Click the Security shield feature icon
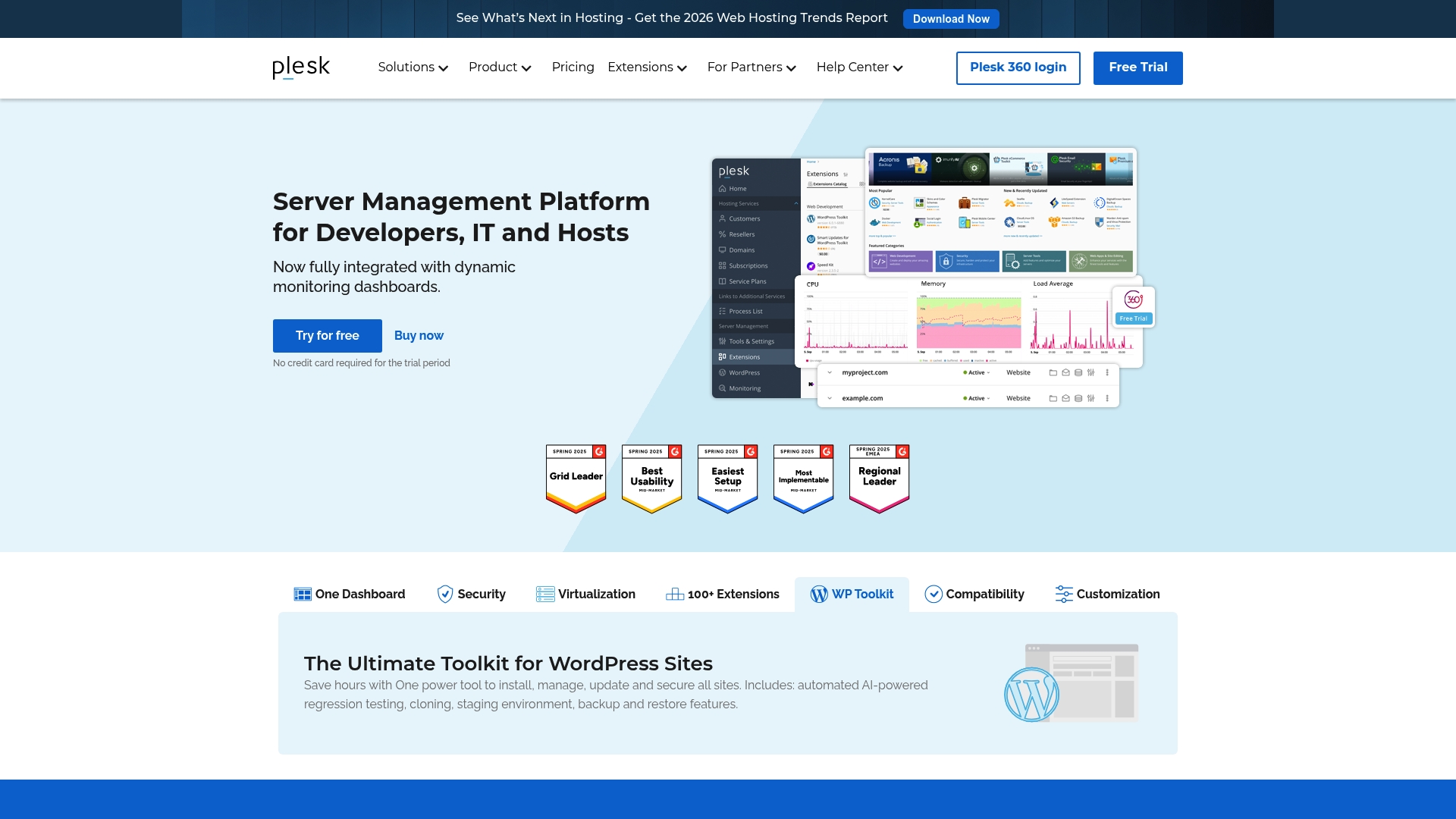Image resolution: width=1456 pixels, height=819 pixels. 445,594
